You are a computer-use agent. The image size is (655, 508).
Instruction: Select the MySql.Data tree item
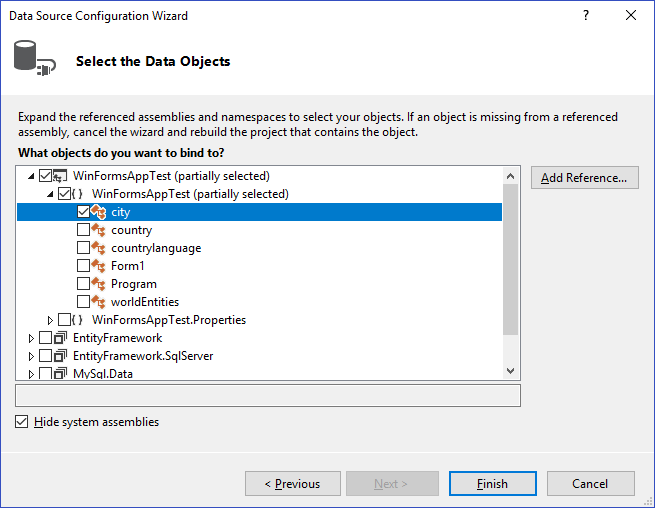pos(103,374)
